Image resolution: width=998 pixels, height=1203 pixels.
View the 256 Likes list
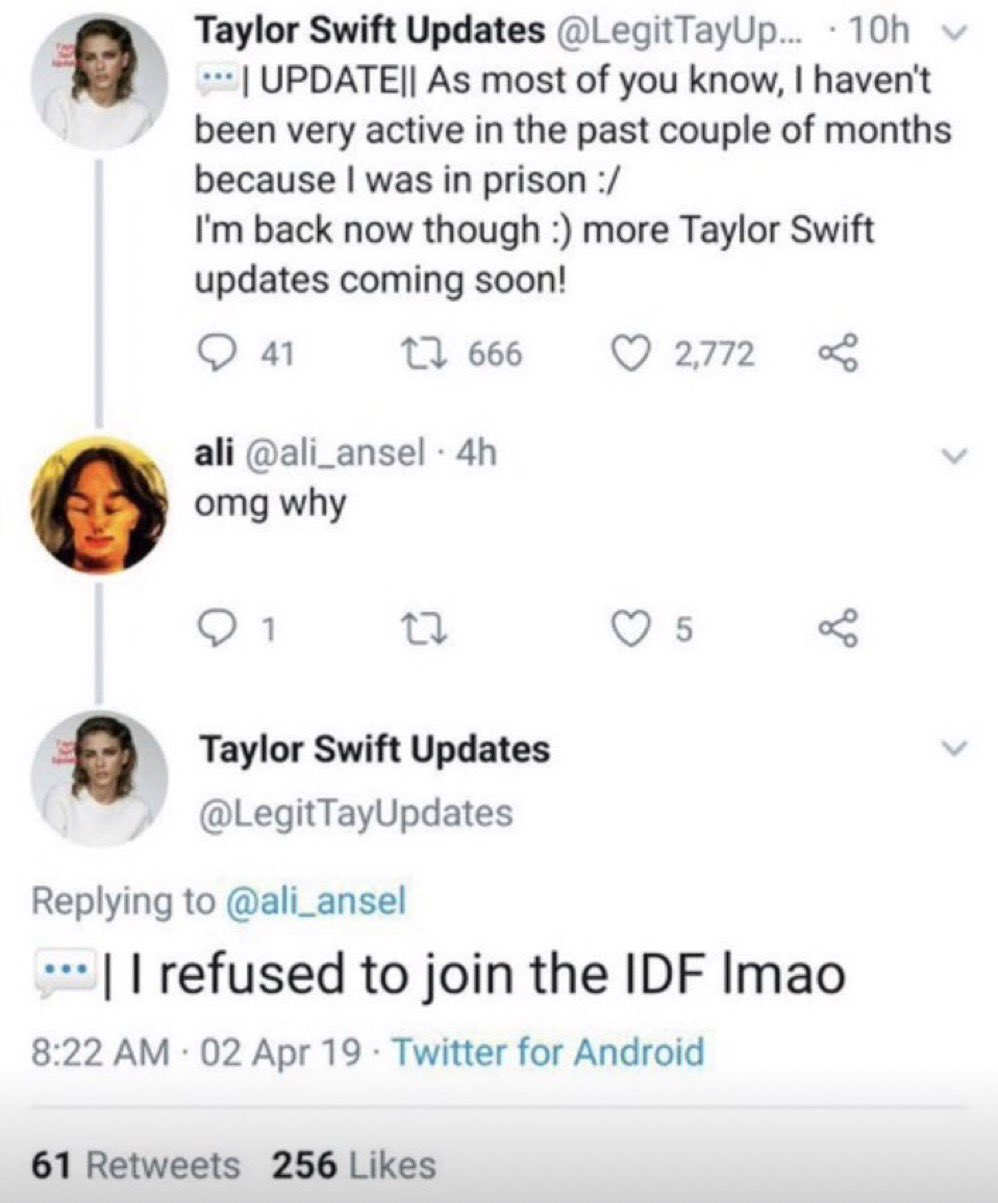354,1165
